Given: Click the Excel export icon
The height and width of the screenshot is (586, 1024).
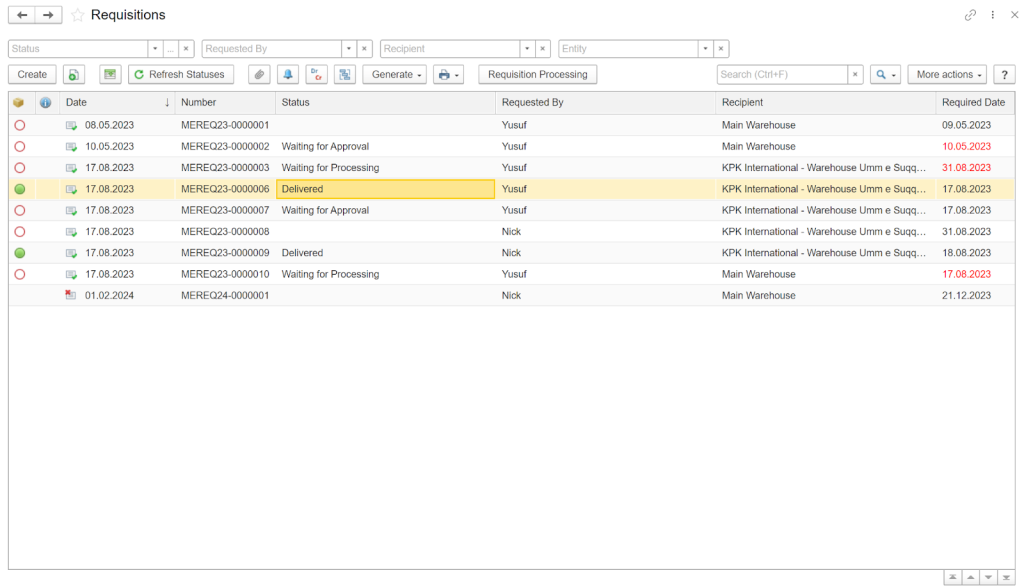Looking at the screenshot, I should coord(110,74).
